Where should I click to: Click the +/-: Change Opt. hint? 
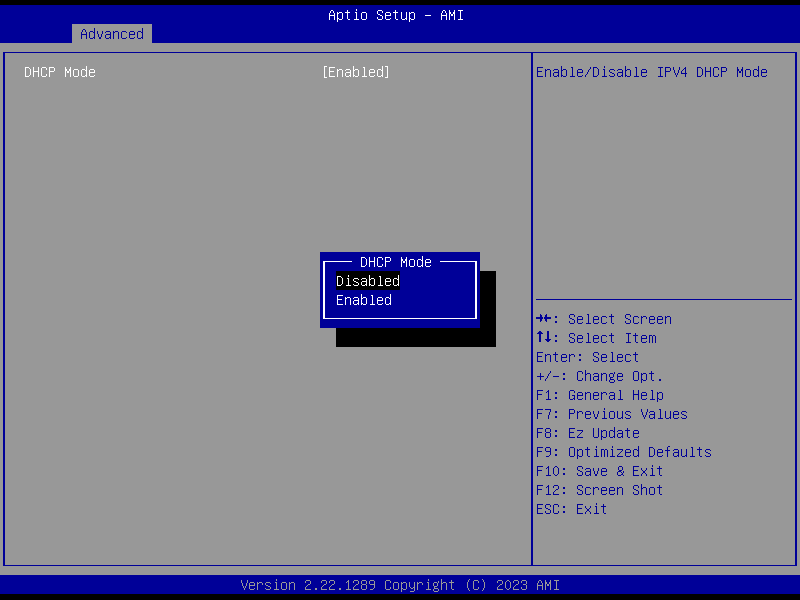pos(599,376)
